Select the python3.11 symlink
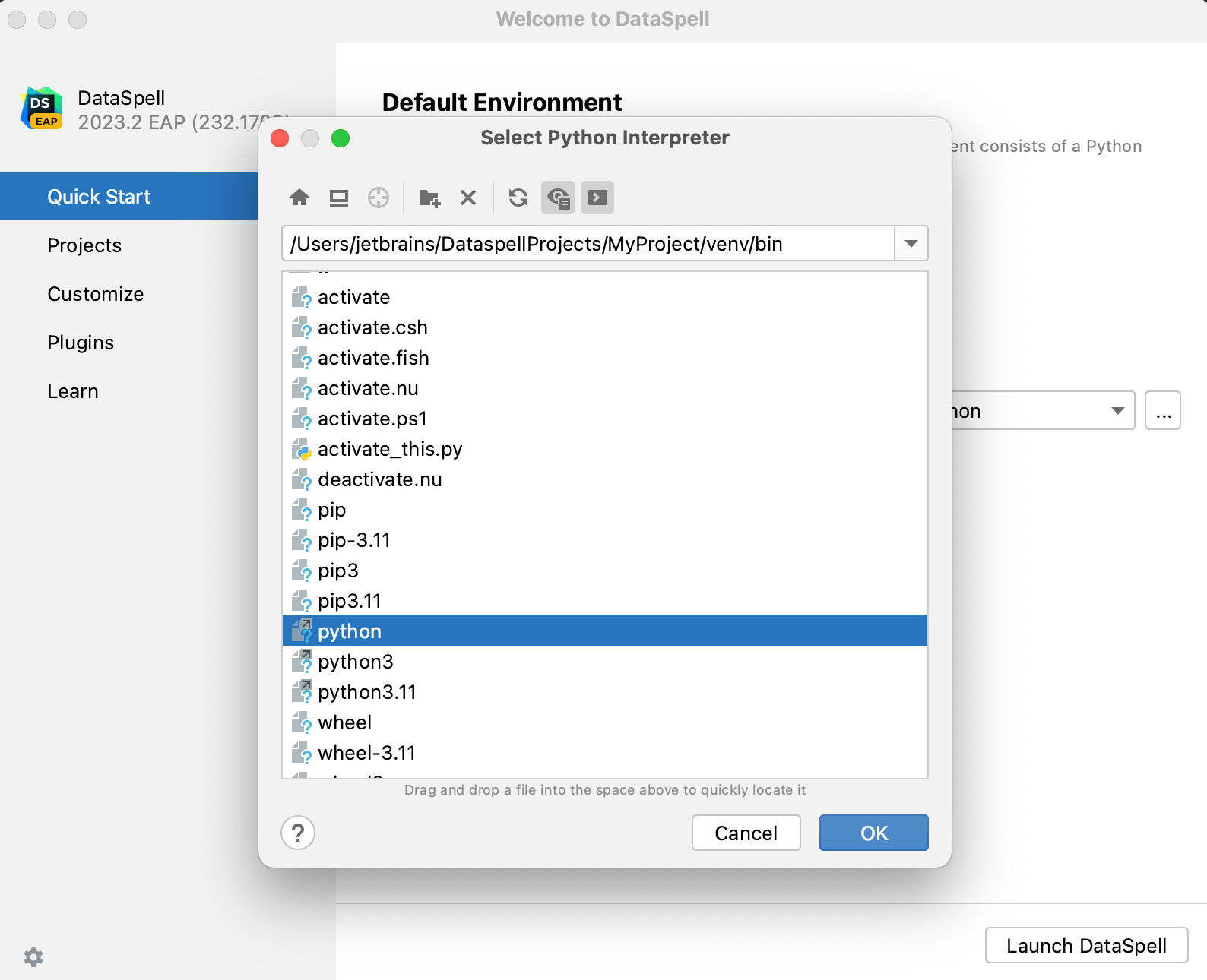 (605, 692)
